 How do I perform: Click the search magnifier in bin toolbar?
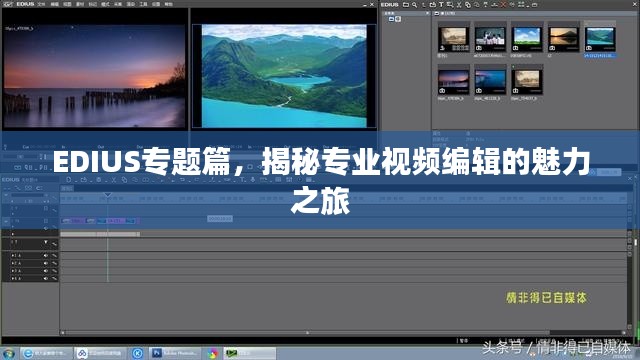tap(414, 4)
